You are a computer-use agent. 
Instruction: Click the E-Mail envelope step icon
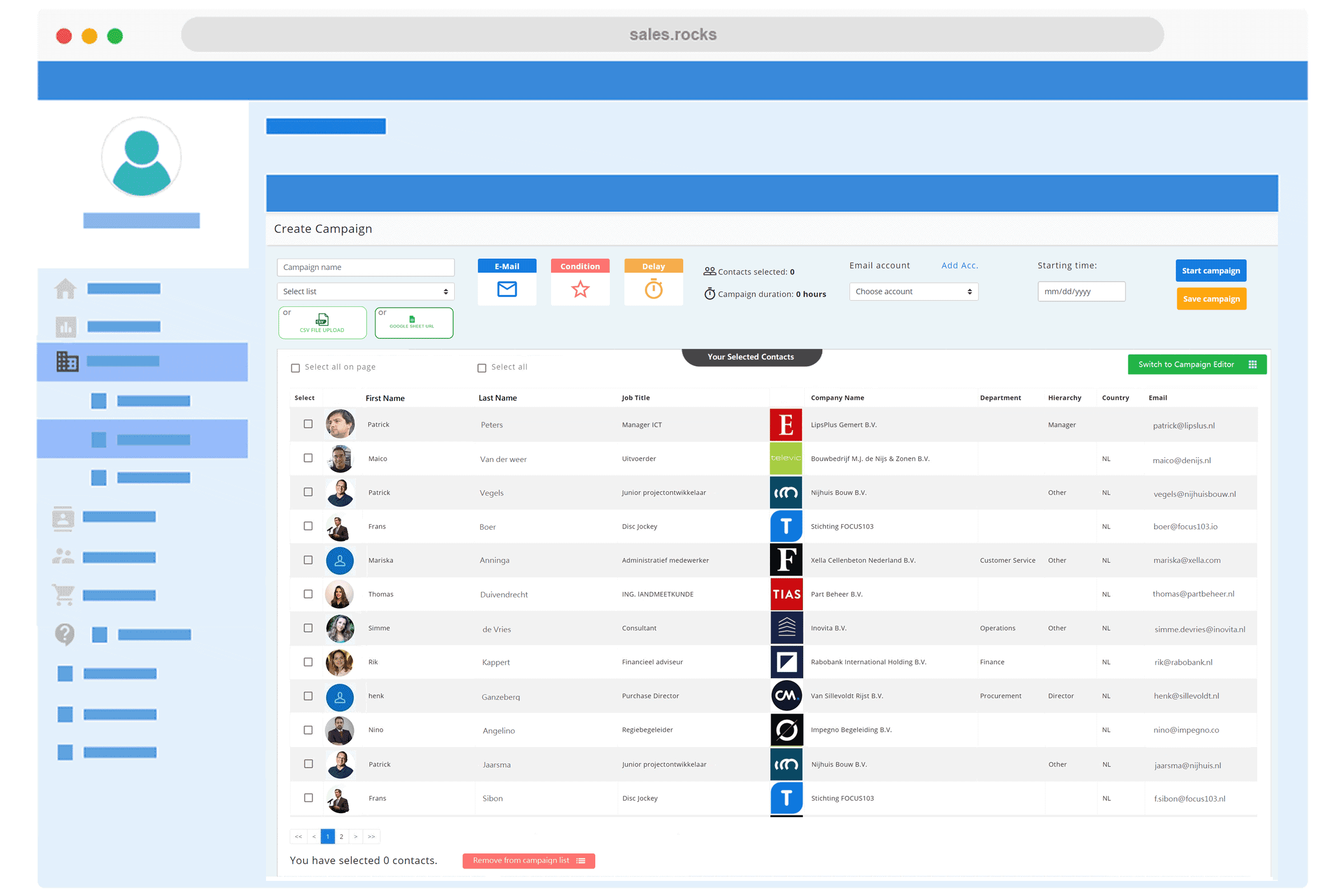tap(506, 289)
